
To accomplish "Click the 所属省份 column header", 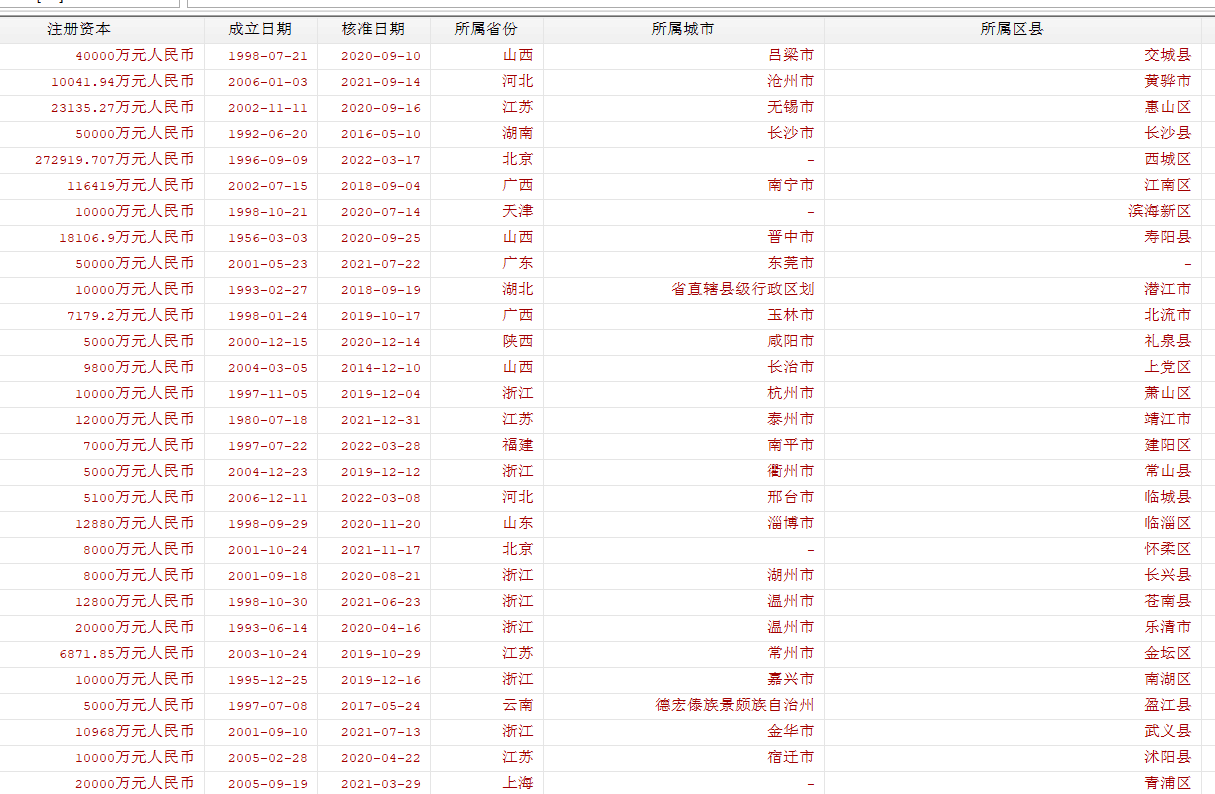I will pyautogui.click(x=488, y=29).
